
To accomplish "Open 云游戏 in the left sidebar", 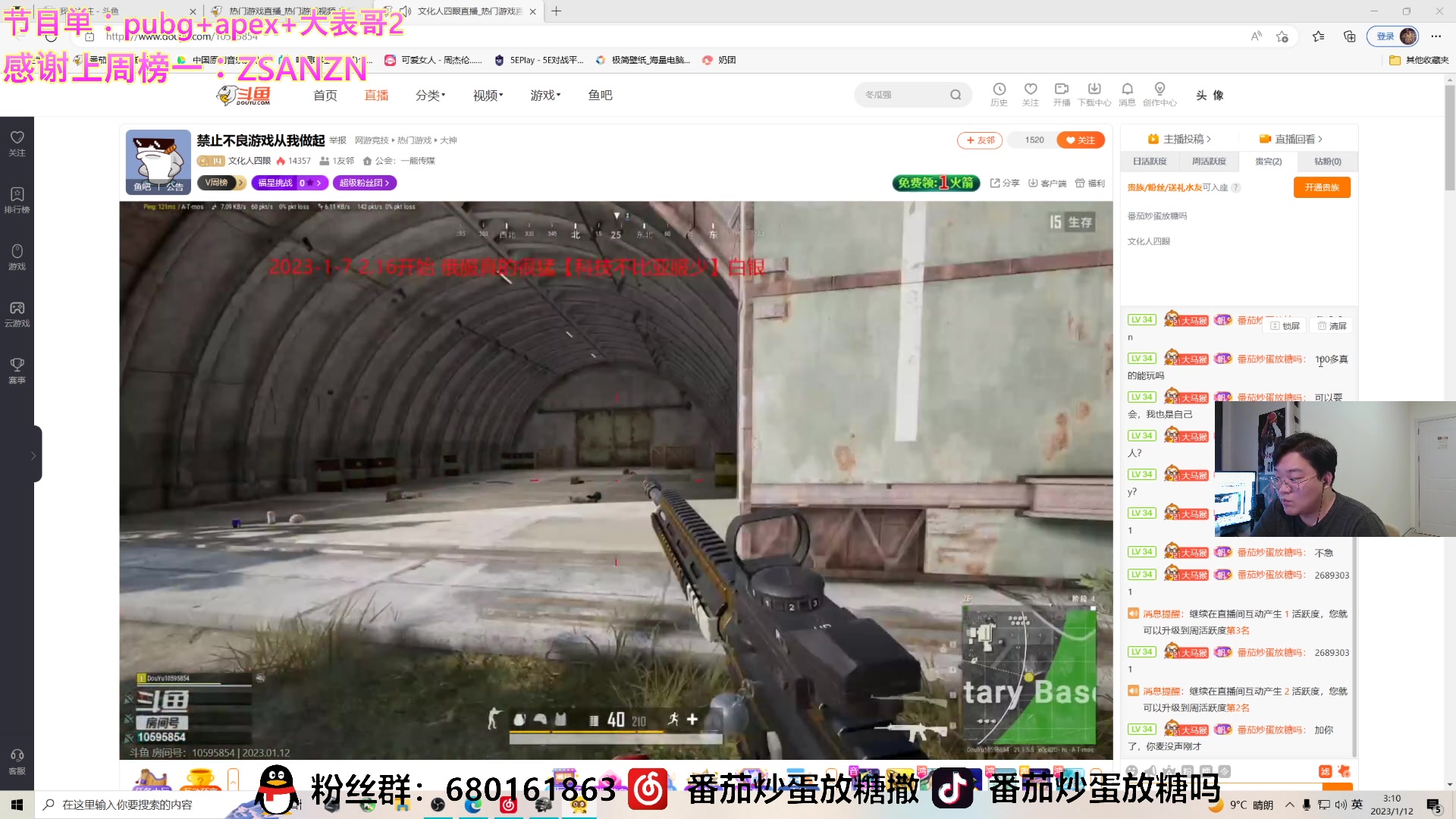I will click(x=17, y=314).
